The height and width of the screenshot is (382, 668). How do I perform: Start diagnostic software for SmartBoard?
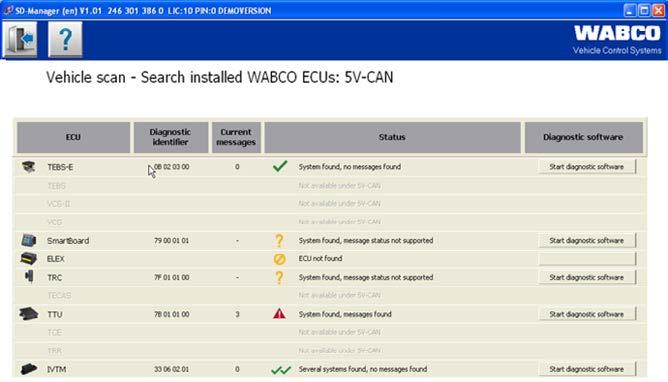(x=587, y=240)
